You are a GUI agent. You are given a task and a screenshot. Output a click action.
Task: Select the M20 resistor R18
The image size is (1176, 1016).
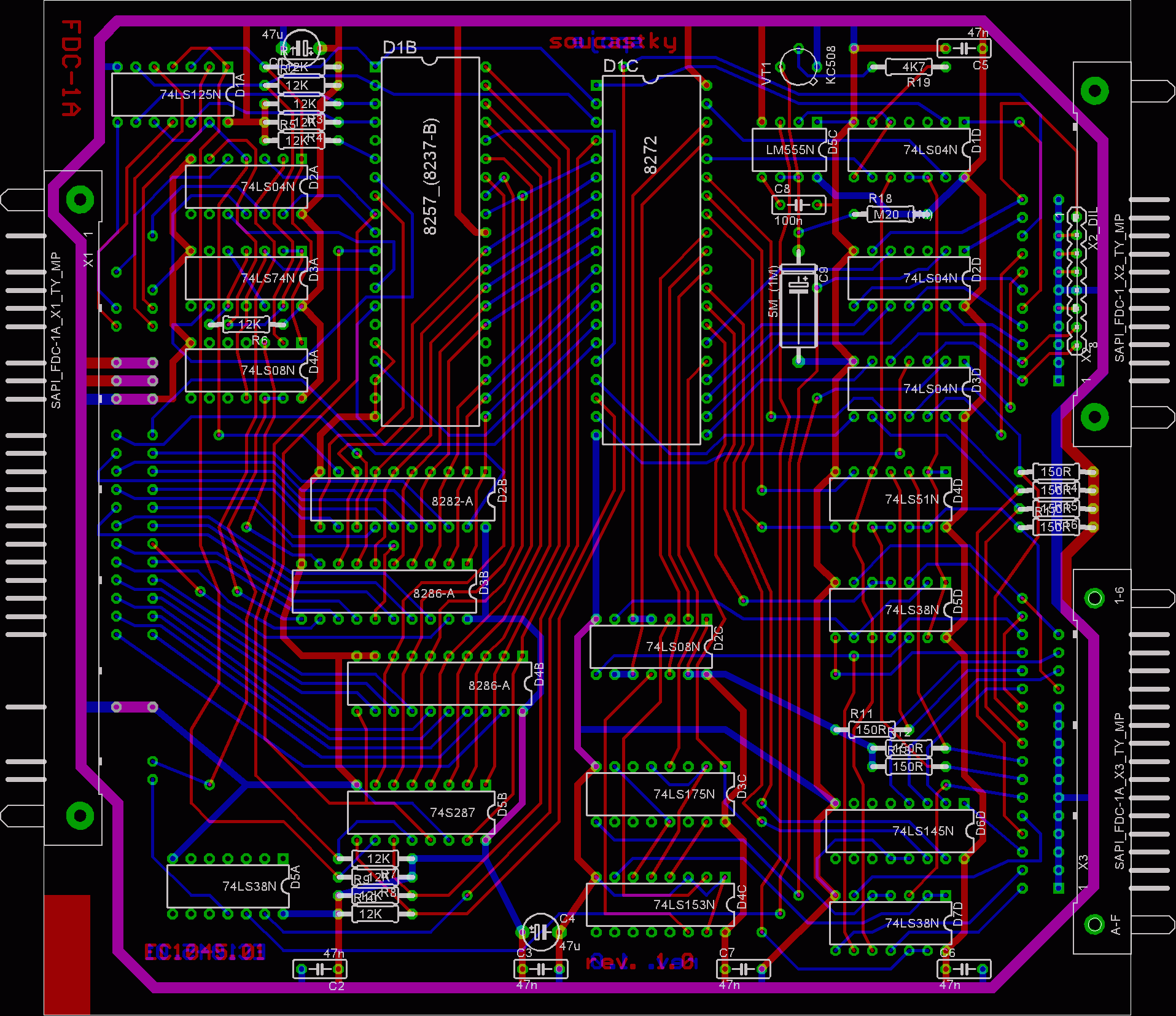[890, 214]
